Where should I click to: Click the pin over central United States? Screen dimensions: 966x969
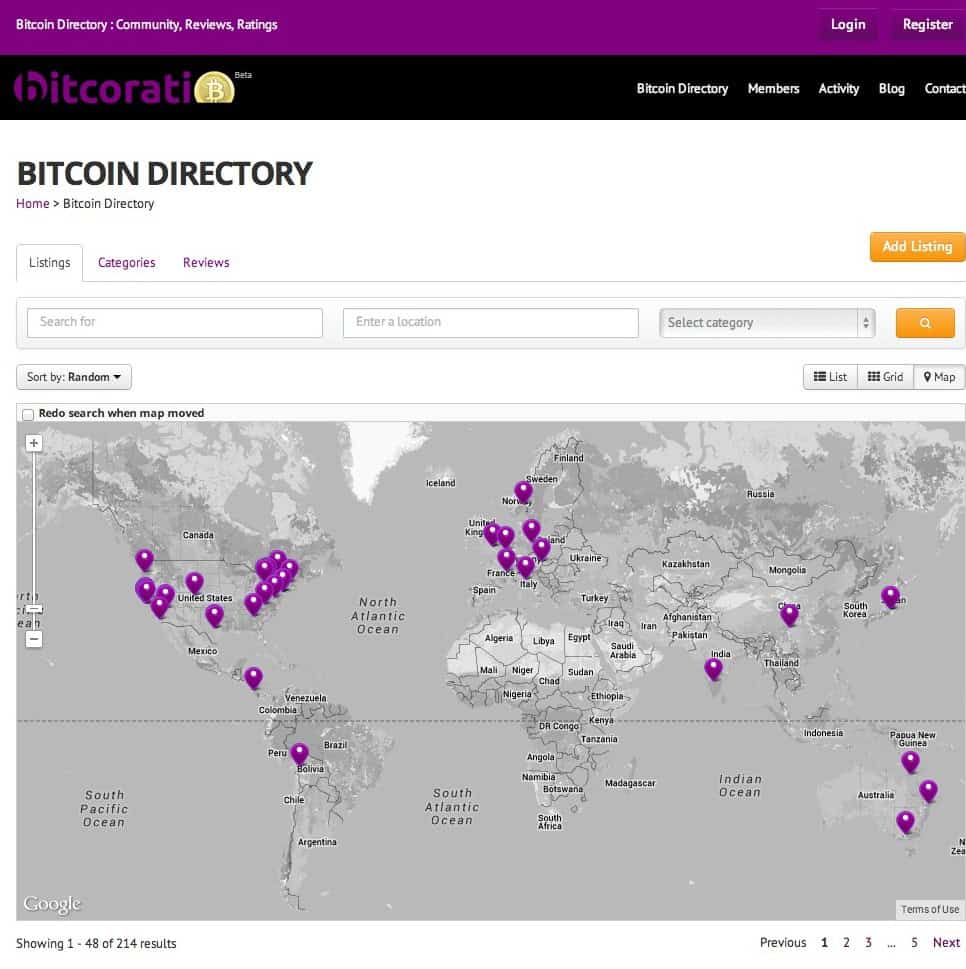pos(195,582)
